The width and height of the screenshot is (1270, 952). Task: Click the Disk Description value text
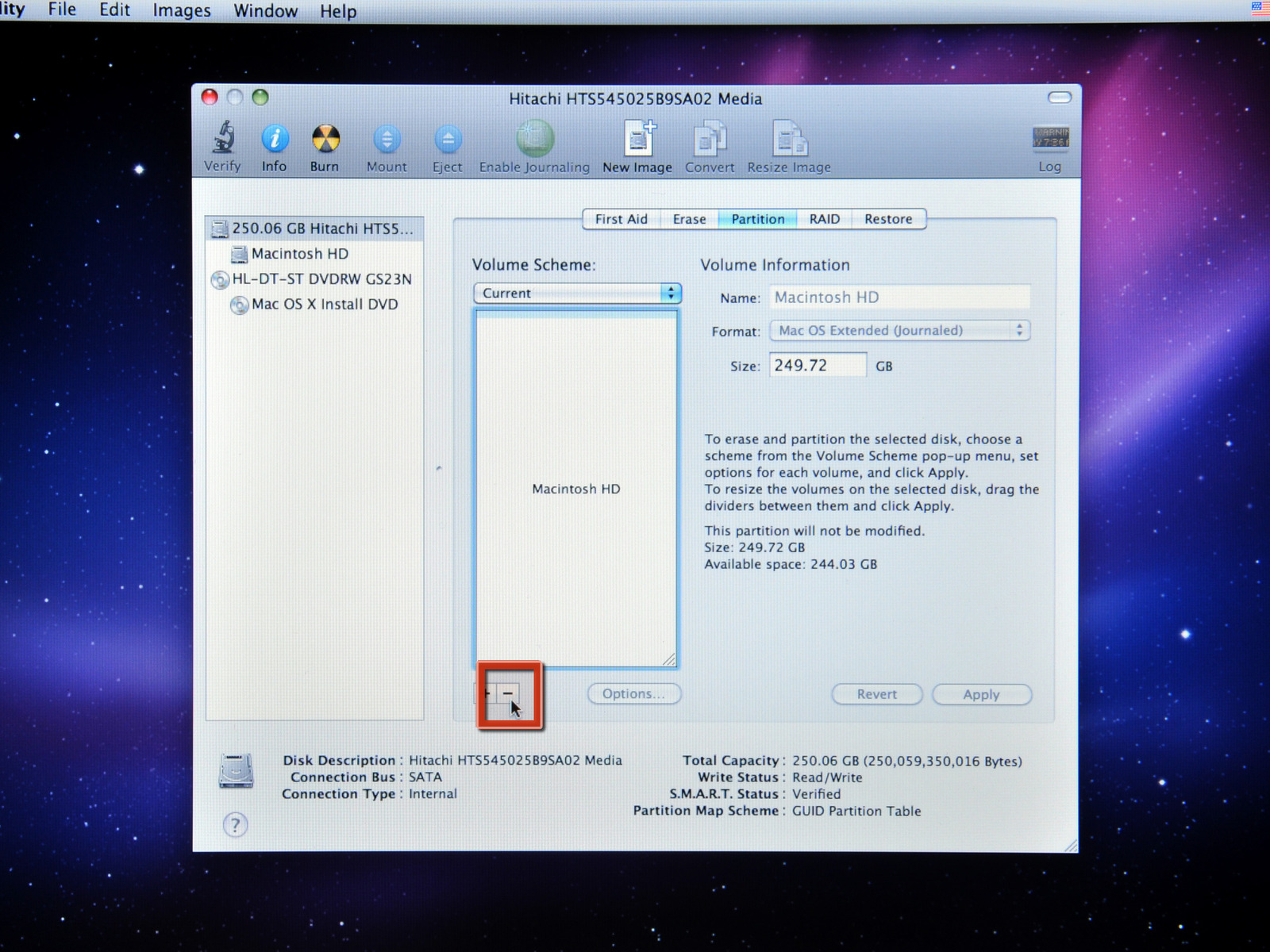[516, 760]
